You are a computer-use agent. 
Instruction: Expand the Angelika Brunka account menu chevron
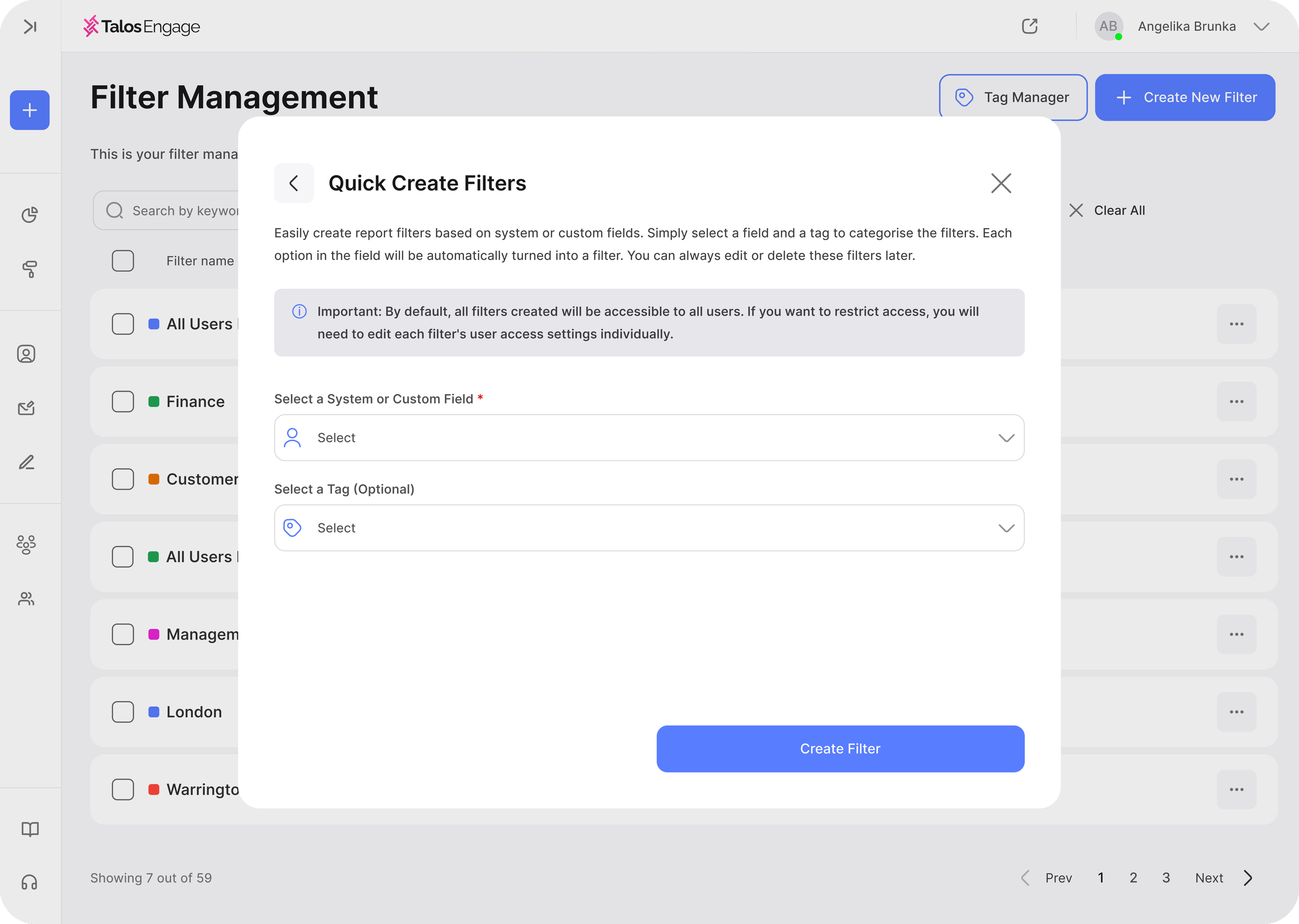1262,27
